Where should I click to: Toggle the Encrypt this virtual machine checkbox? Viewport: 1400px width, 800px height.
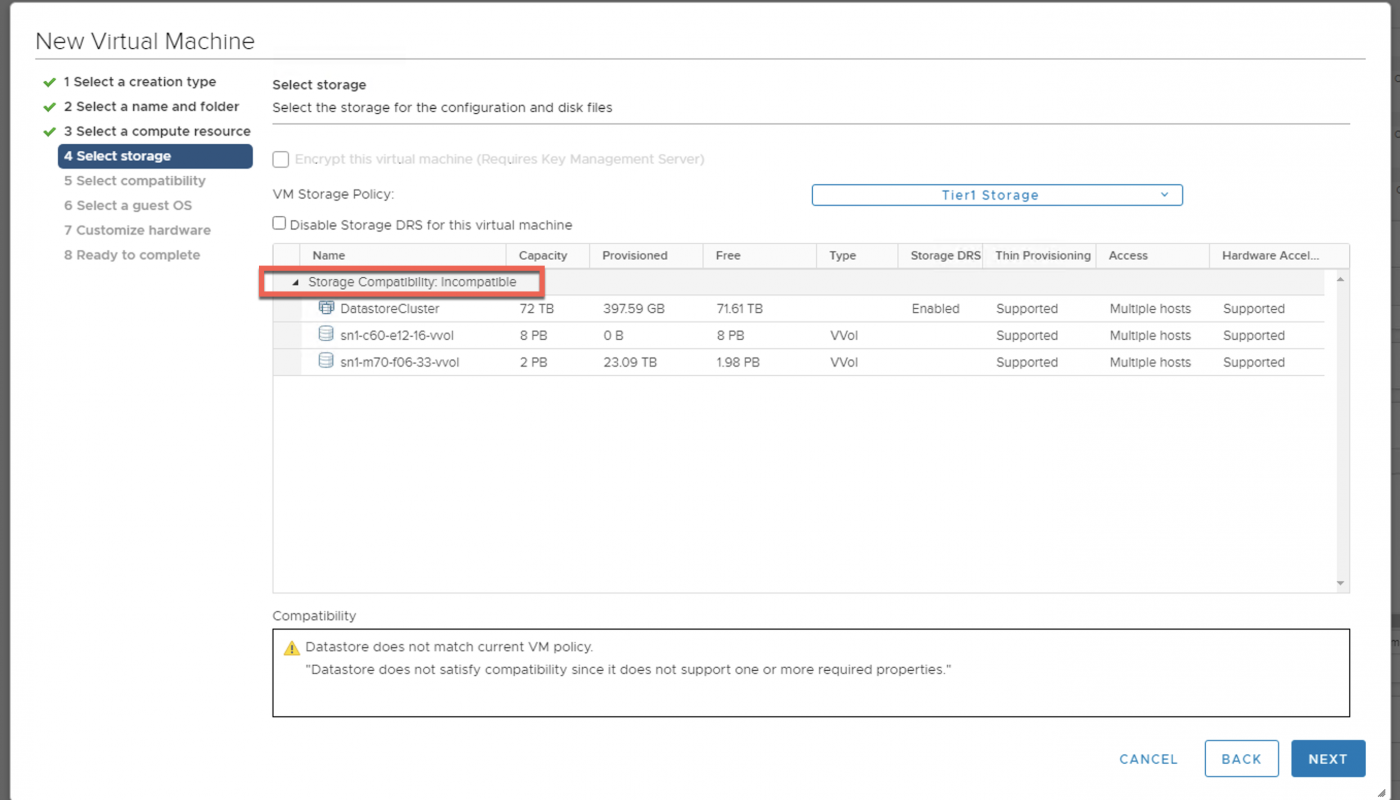281,159
